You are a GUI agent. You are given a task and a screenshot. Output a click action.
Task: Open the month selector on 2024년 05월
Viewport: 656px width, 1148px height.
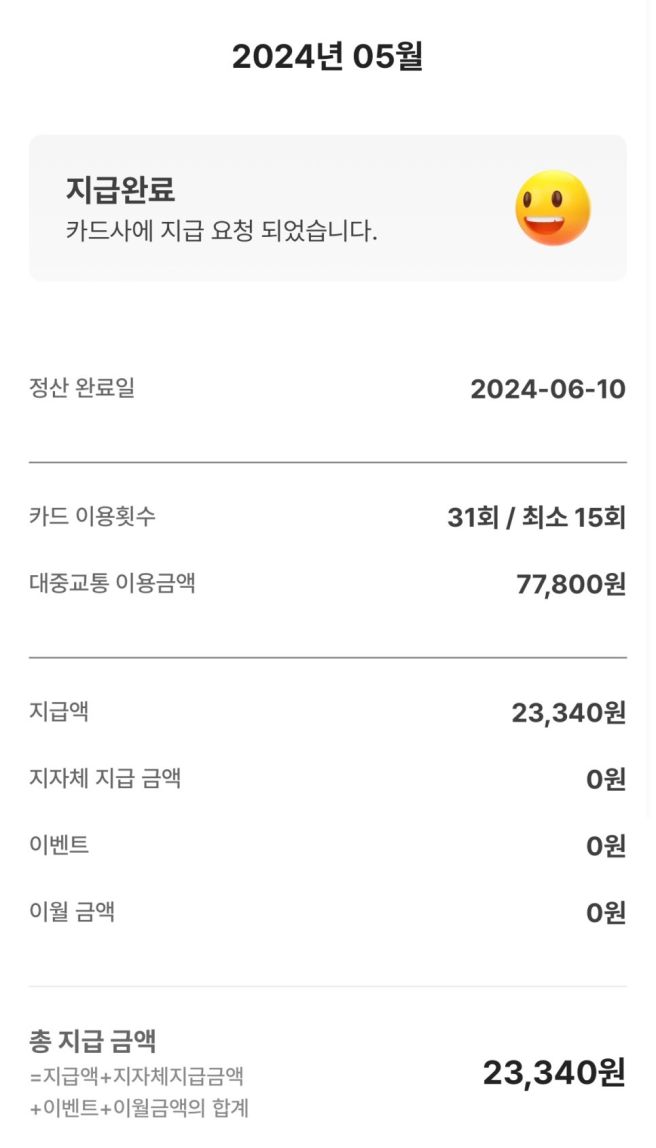click(328, 57)
